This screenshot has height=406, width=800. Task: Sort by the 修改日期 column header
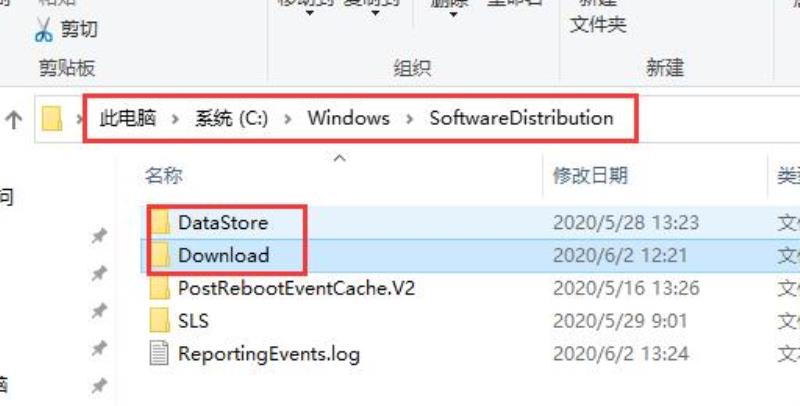590,176
